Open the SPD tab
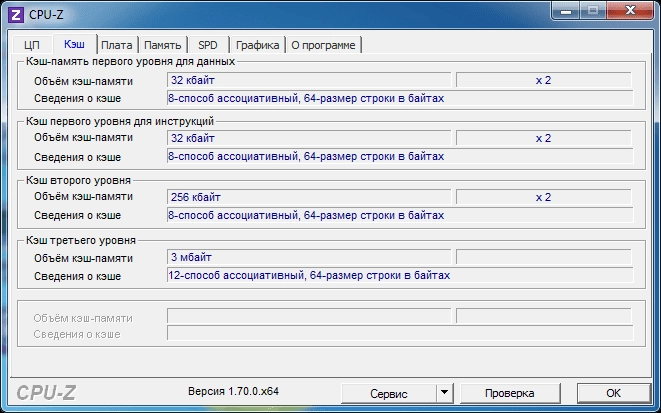 [208, 45]
